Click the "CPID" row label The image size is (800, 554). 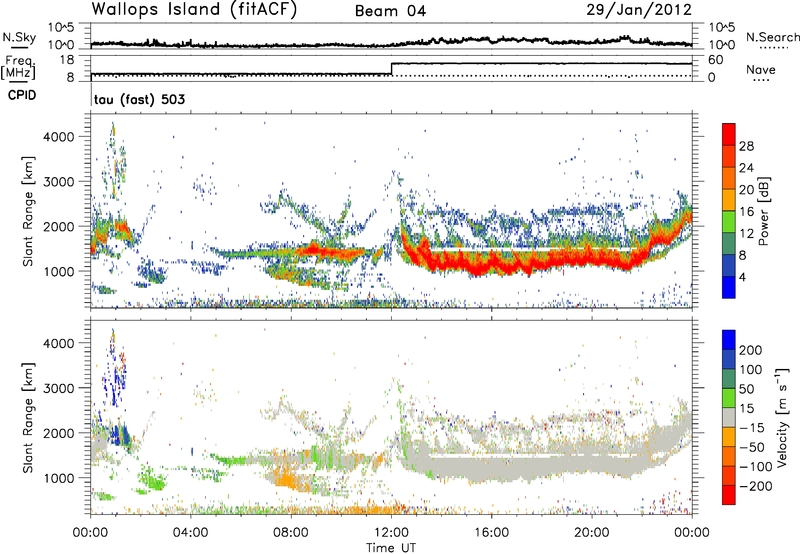[22, 95]
